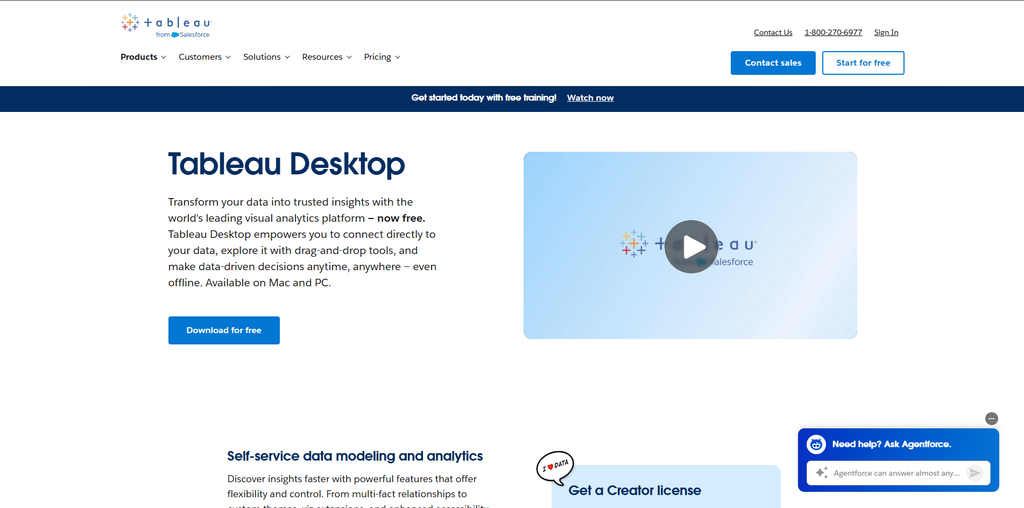1024x508 pixels.
Task: Expand the Products chevron arrow
Action: click(163, 57)
